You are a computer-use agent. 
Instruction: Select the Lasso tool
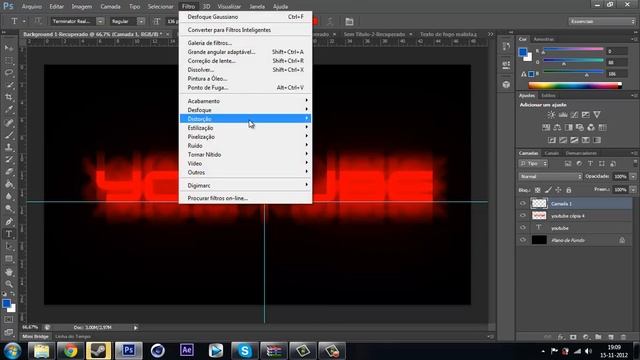[9, 73]
